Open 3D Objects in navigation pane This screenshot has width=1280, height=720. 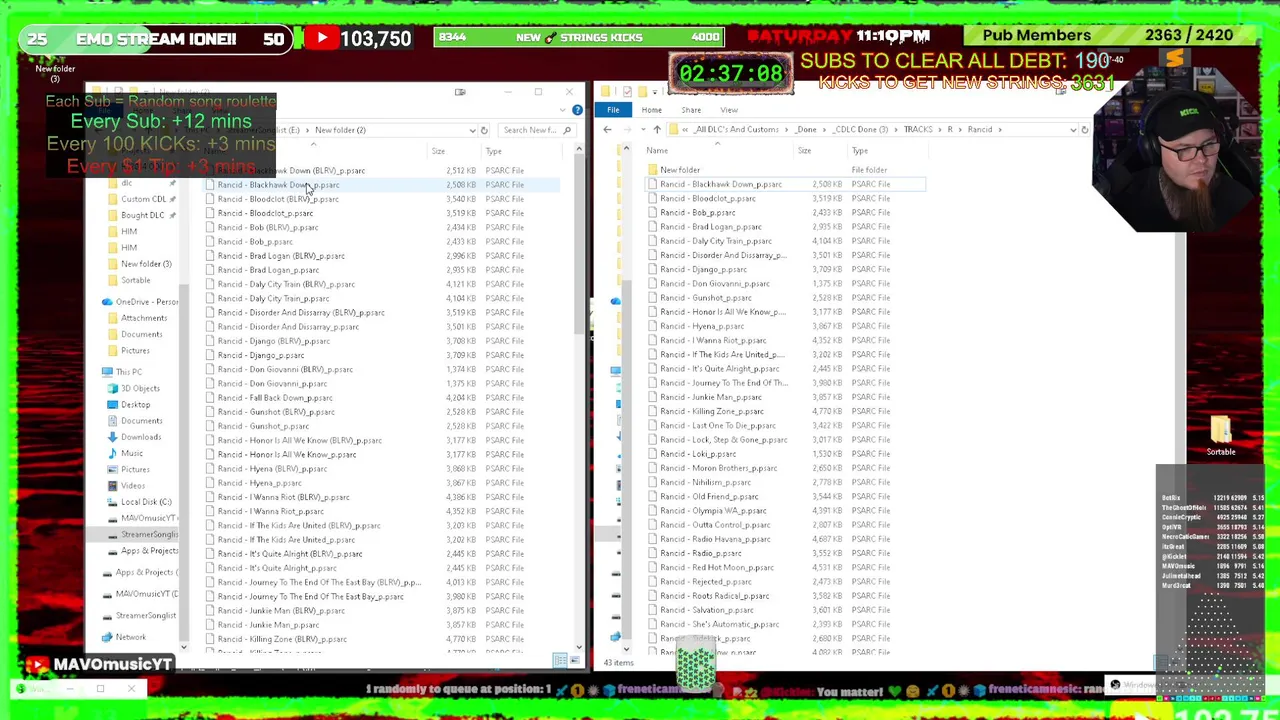pyautogui.click(x=133, y=388)
